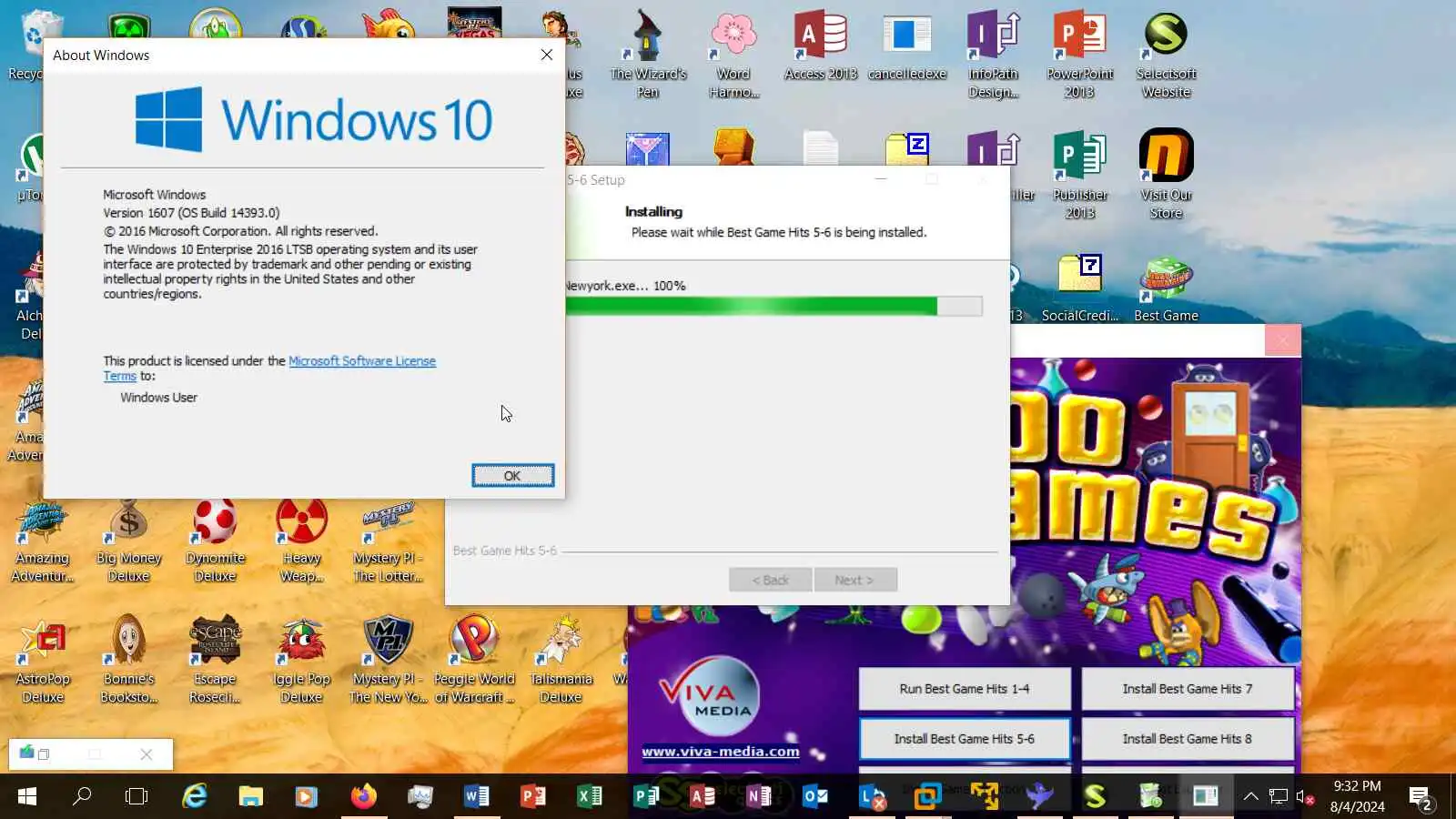Viewport: 1456px width, 819px height.
Task: Select the Escape Rosecli... desktop icon
Action: pyautogui.click(x=215, y=662)
